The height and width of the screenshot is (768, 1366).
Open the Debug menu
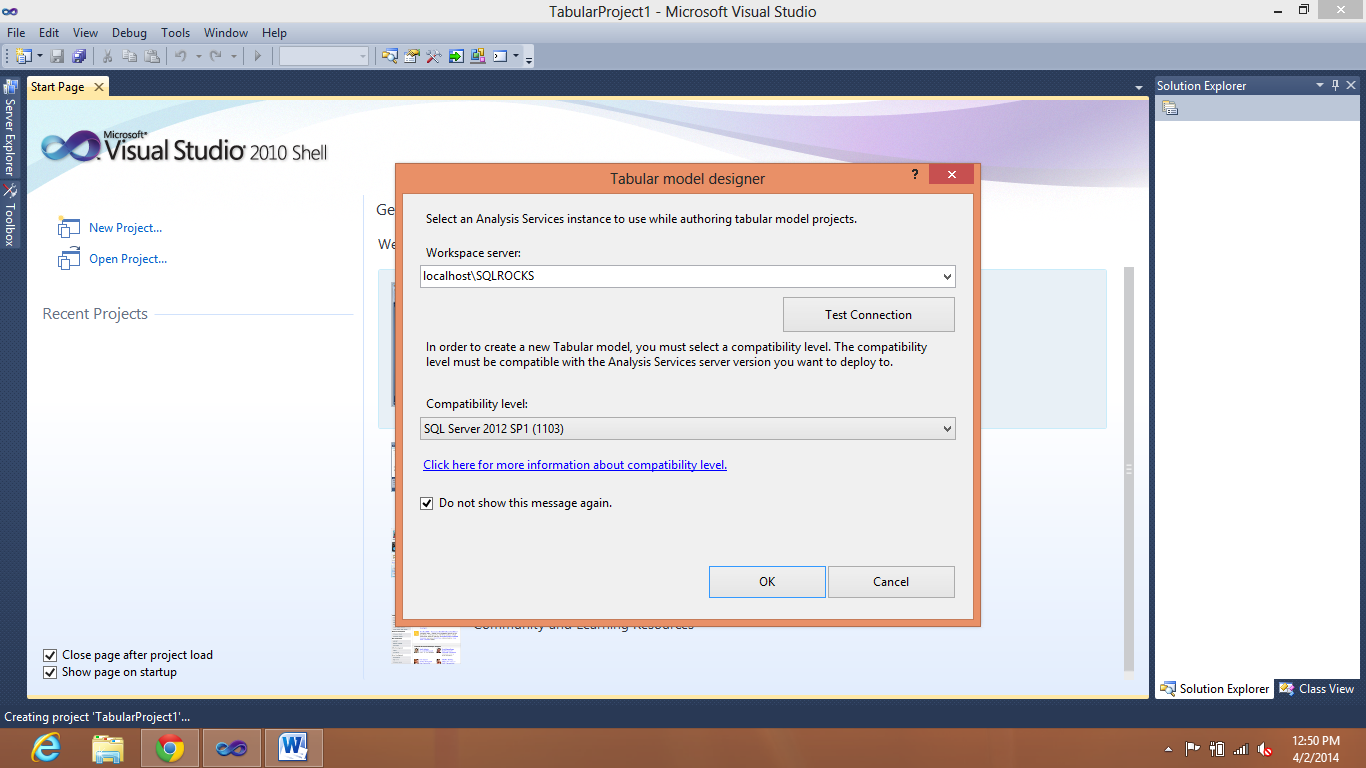click(x=129, y=33)
